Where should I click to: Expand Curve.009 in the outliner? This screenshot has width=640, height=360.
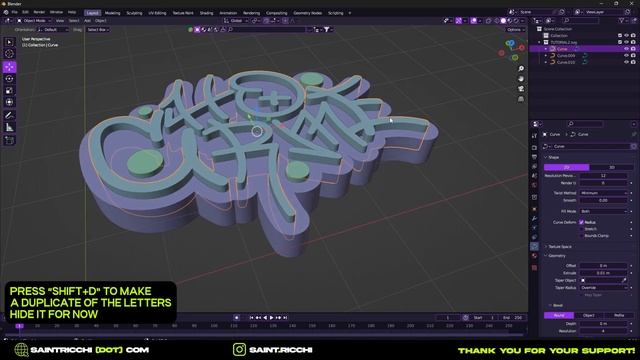point(546,56)
